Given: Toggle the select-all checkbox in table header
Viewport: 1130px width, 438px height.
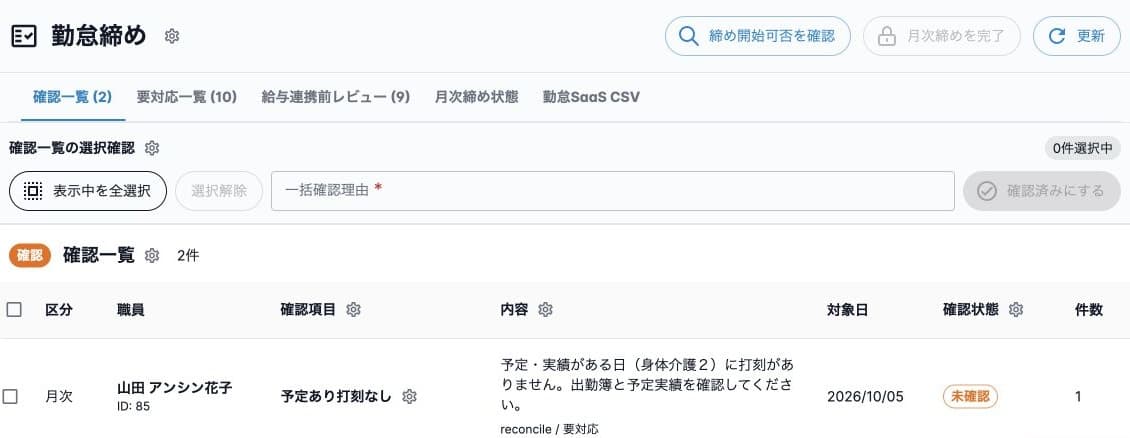Looking at the screenshot, I should pyautogui.click(x=14, y=310).
